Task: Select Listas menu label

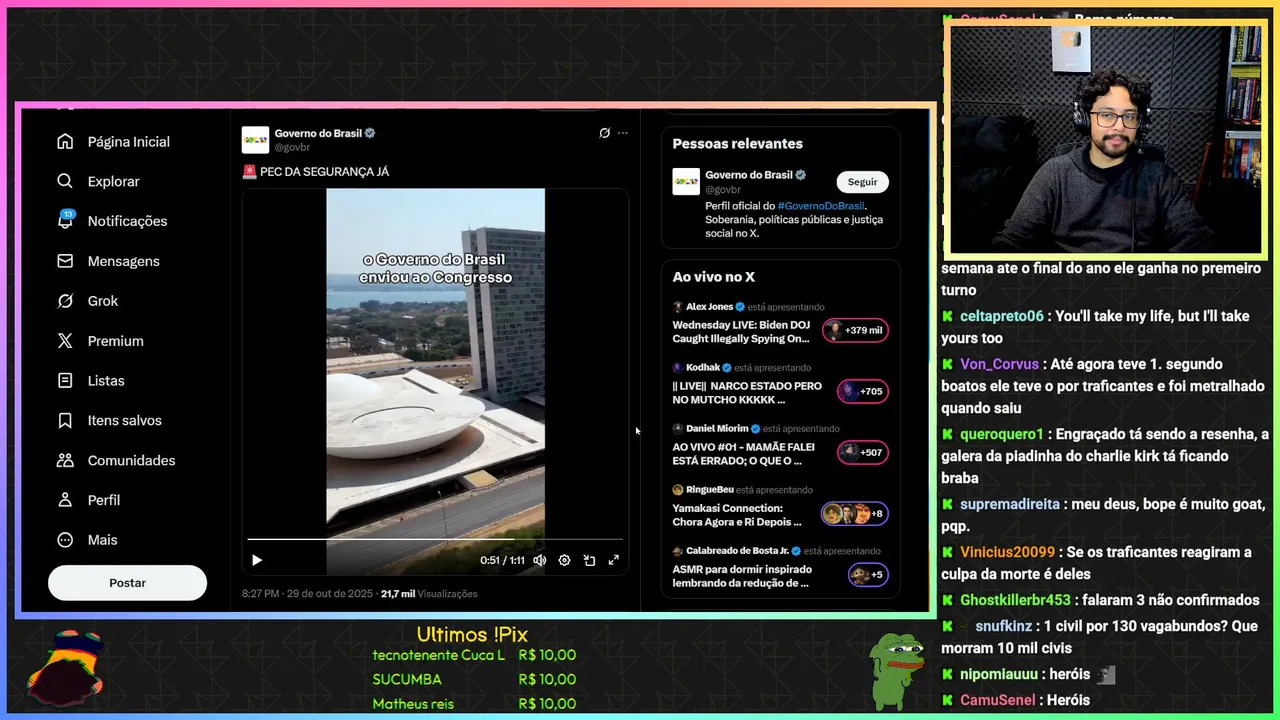Action: (106, 381)
